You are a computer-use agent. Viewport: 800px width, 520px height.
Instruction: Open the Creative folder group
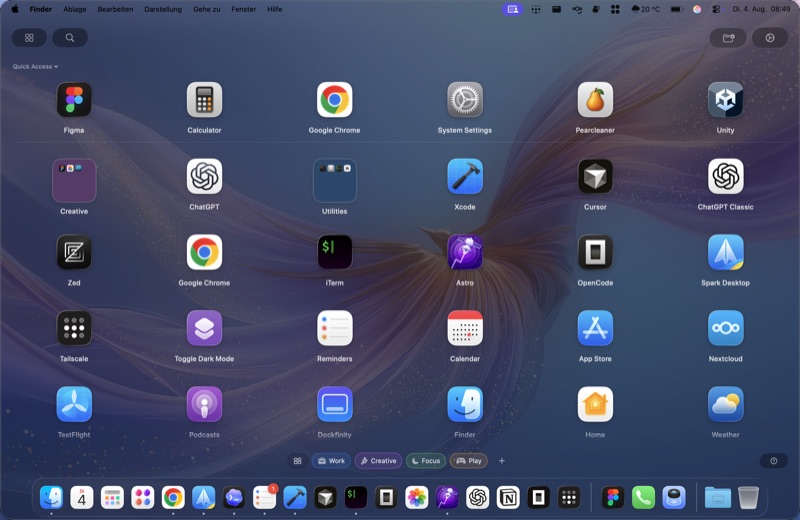pyautogui.click(x=74, y=180)
